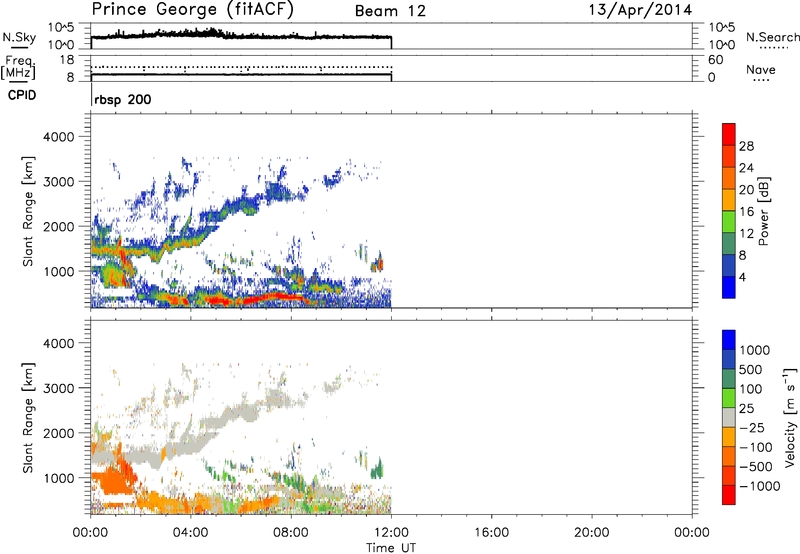
Task: Click the '00:00' label at axis start
Action: tap(91, 533)
